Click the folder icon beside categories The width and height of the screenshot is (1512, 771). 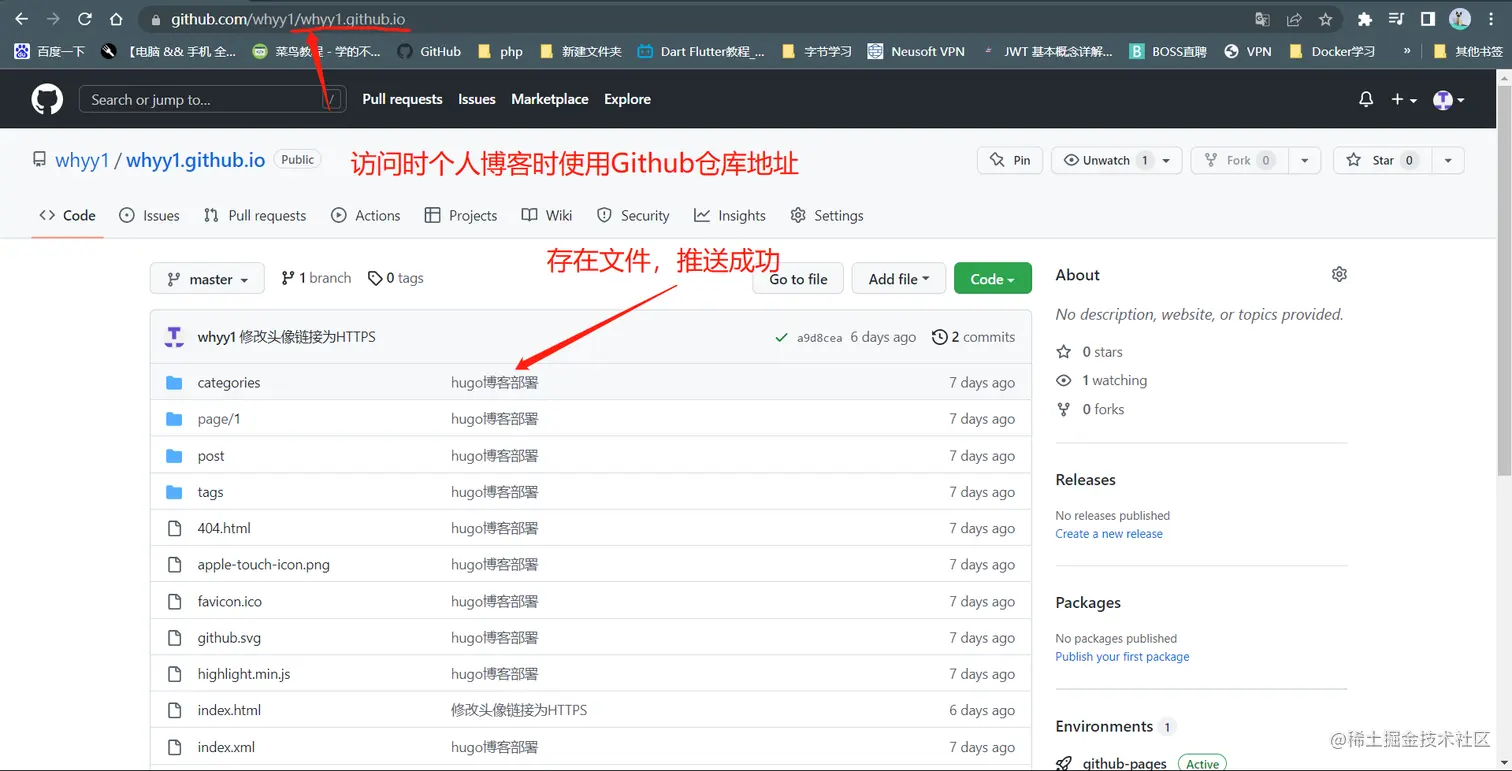(x=174, y=382)
